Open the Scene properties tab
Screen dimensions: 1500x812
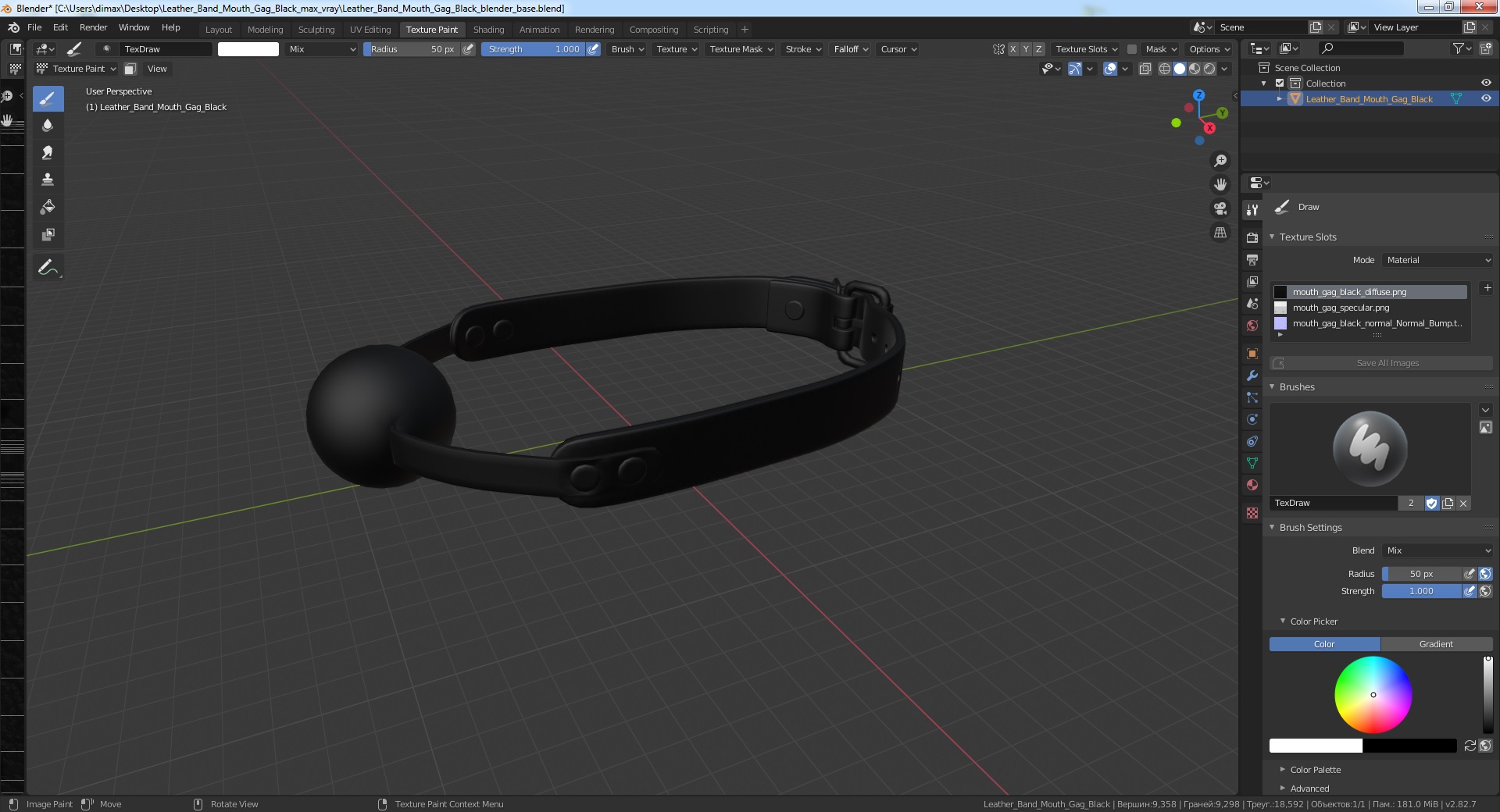tap(1252, 303)
